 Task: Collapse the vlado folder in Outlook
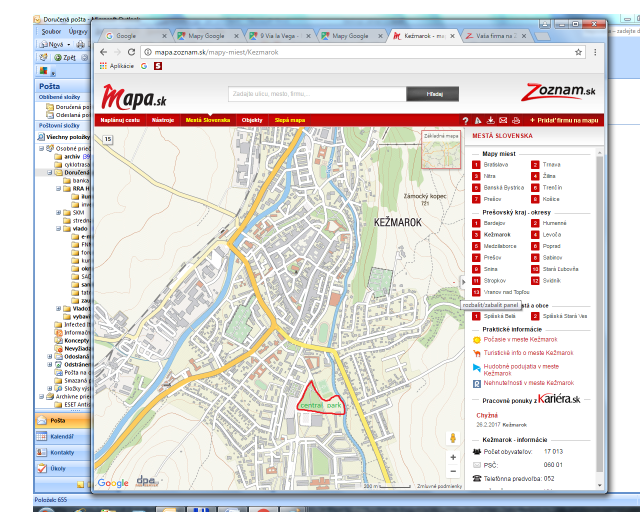click(x=58, y=229)
